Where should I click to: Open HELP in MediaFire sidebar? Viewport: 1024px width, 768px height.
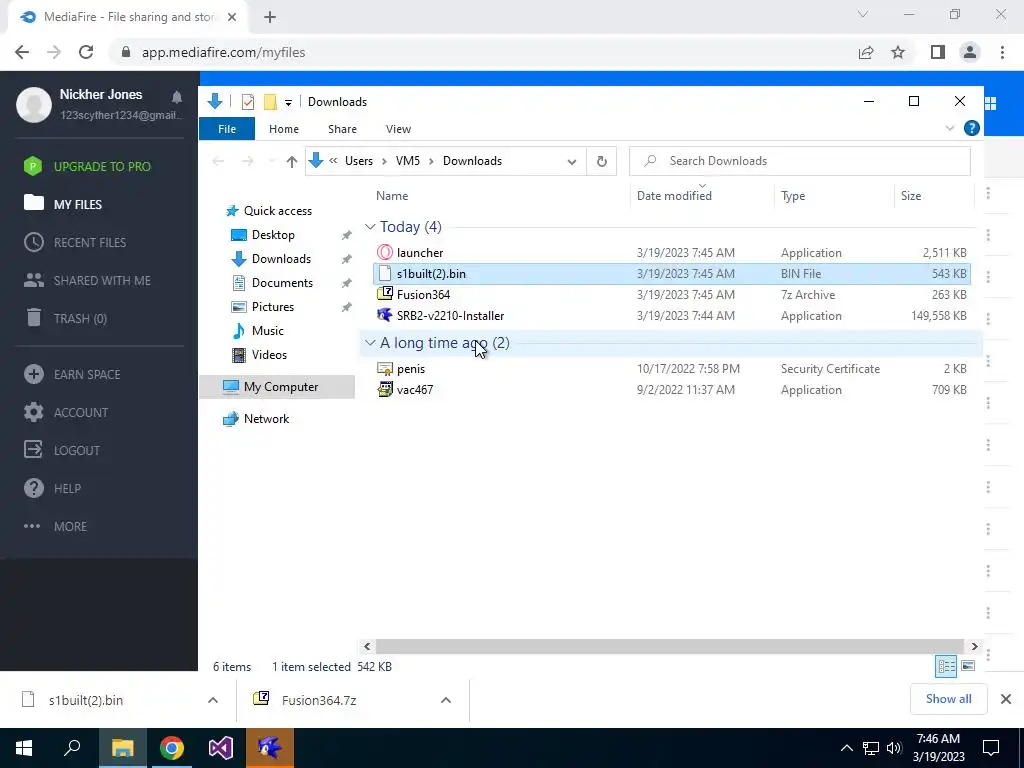click(x=67, y=488)
